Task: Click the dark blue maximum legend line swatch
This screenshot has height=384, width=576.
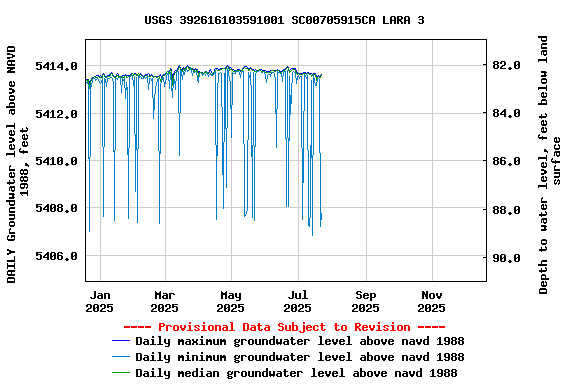Action: point(121,341)
